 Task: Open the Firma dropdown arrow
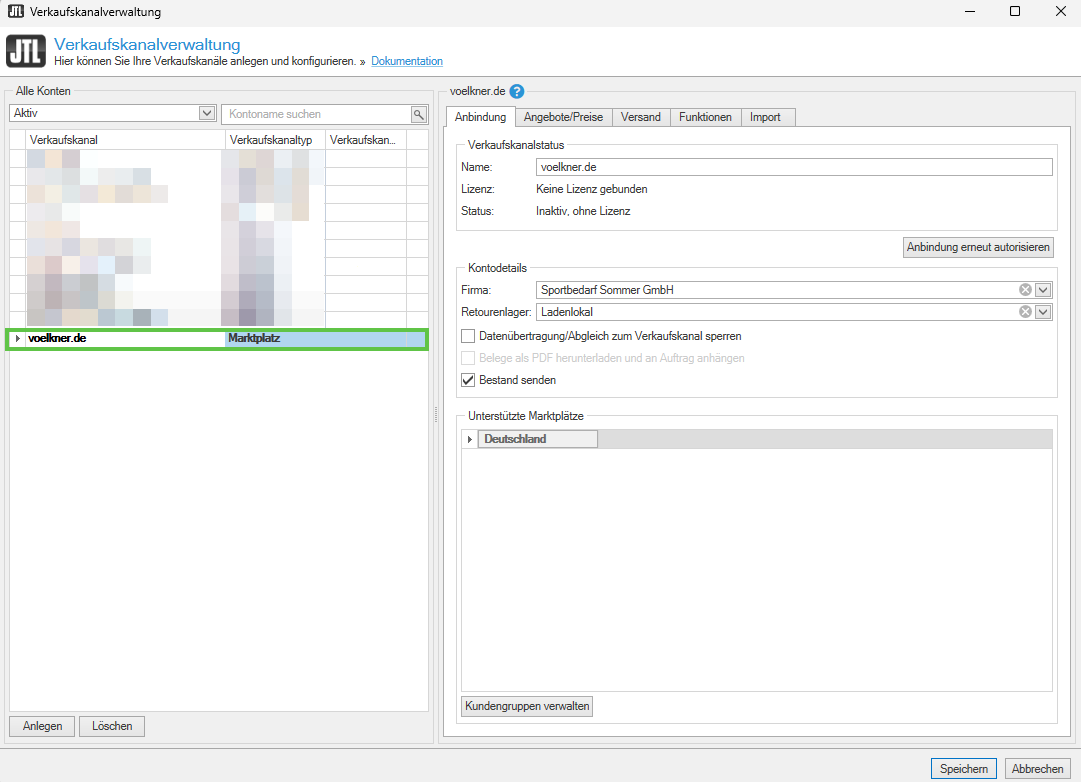1043,290
